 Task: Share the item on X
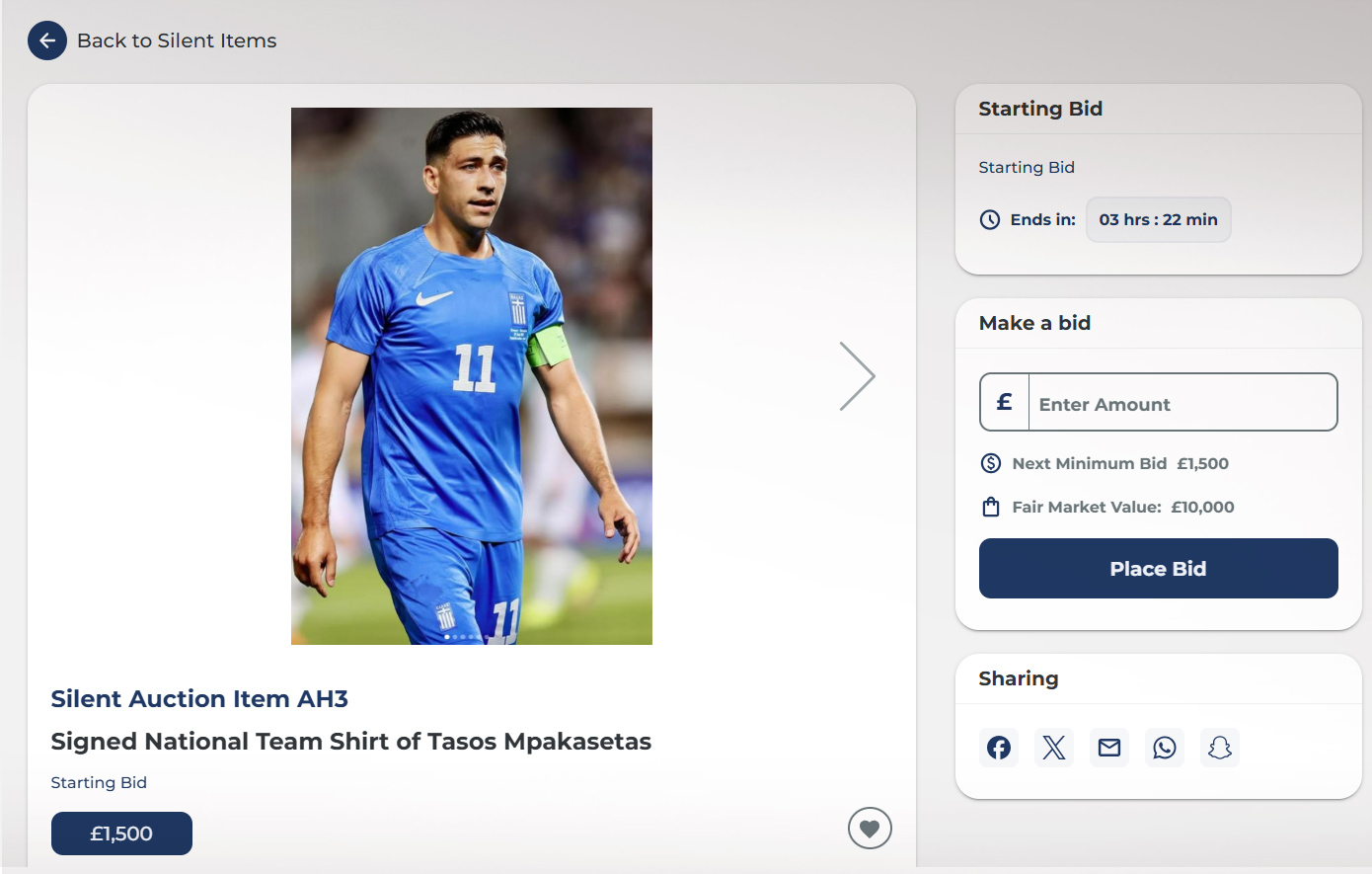click(x=1054, y=748)
